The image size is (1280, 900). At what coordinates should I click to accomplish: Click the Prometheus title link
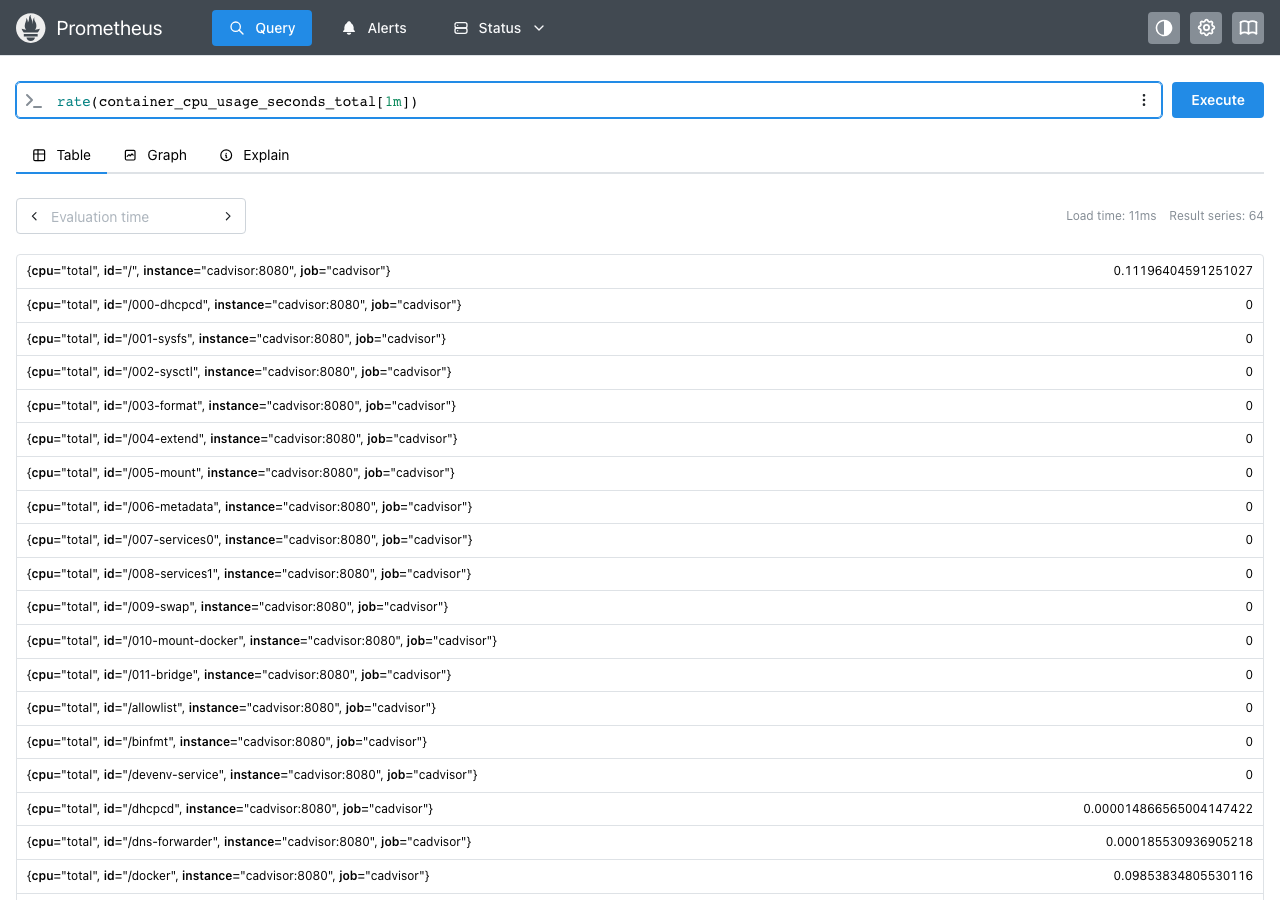click(x=109, y=28)
